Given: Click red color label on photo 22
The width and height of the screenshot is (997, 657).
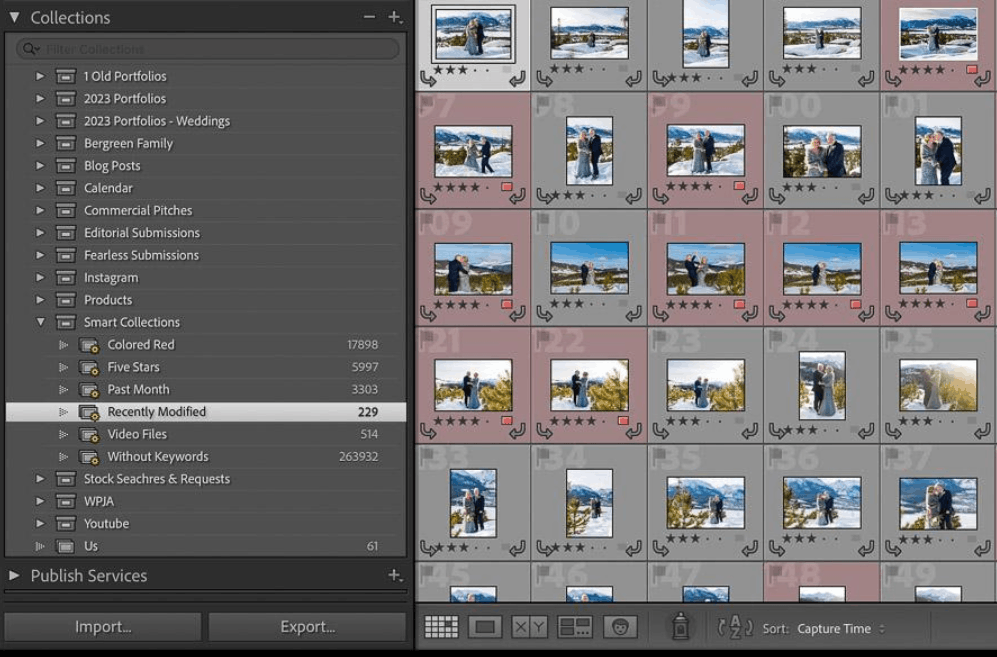Looking at the screenshot, I should point(623,420).
